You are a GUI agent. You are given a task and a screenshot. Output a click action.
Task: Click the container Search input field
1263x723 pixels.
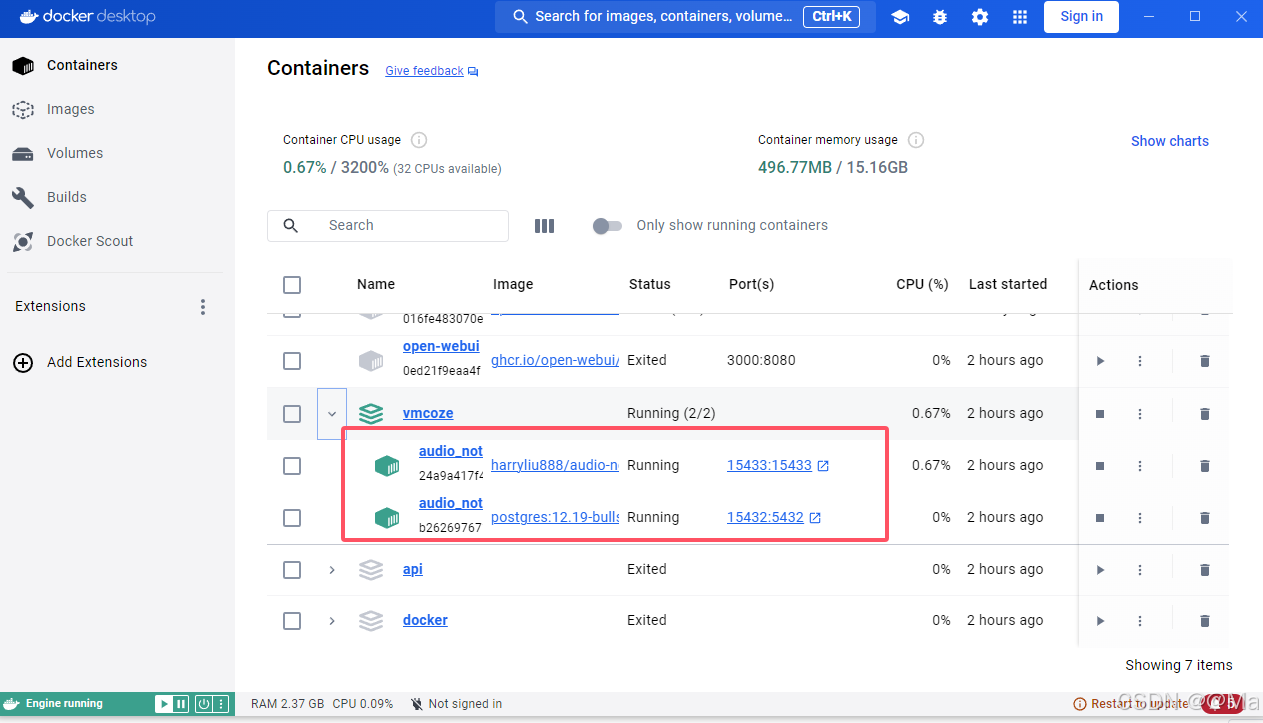(x=388, y=226)
